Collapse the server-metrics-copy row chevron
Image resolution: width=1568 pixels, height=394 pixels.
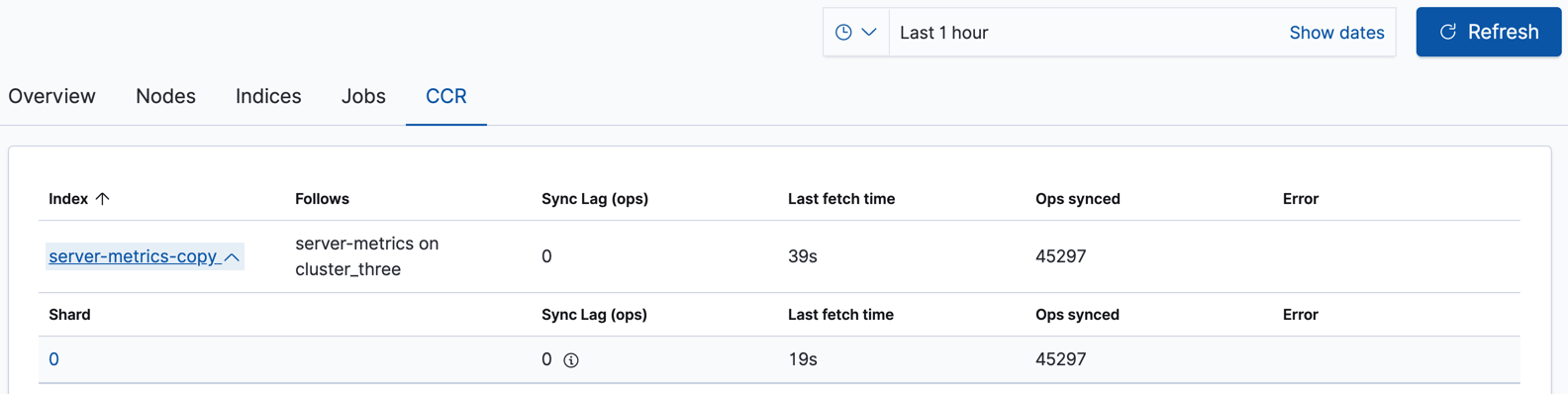[232, 257]
